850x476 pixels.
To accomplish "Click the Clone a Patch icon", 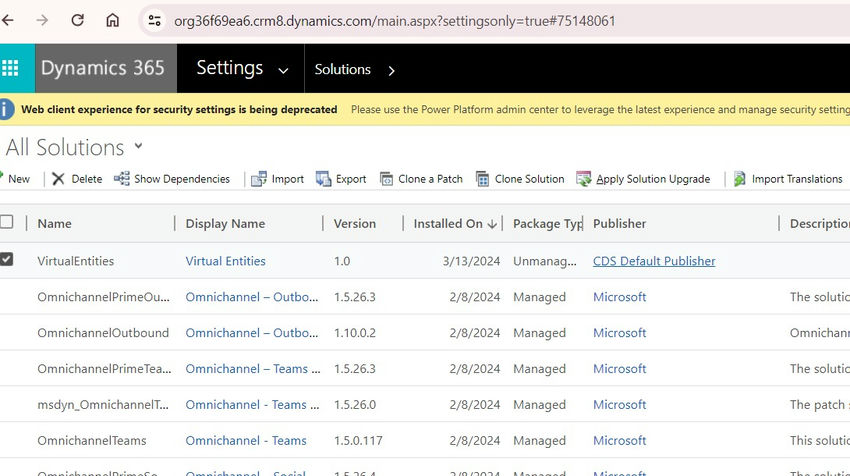I will 387,179.
